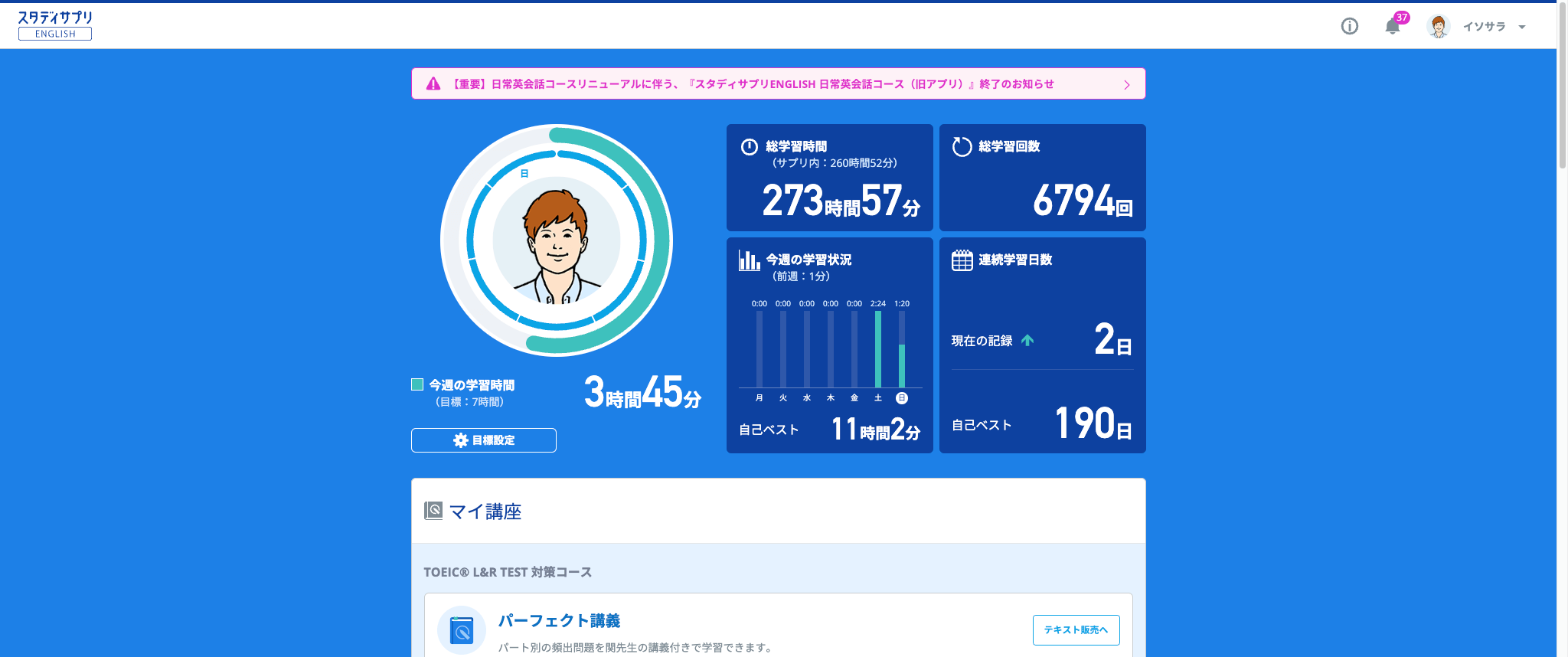
Task: Click the bar chart icon beside 今週の学習状況
Action: [749, 260]
